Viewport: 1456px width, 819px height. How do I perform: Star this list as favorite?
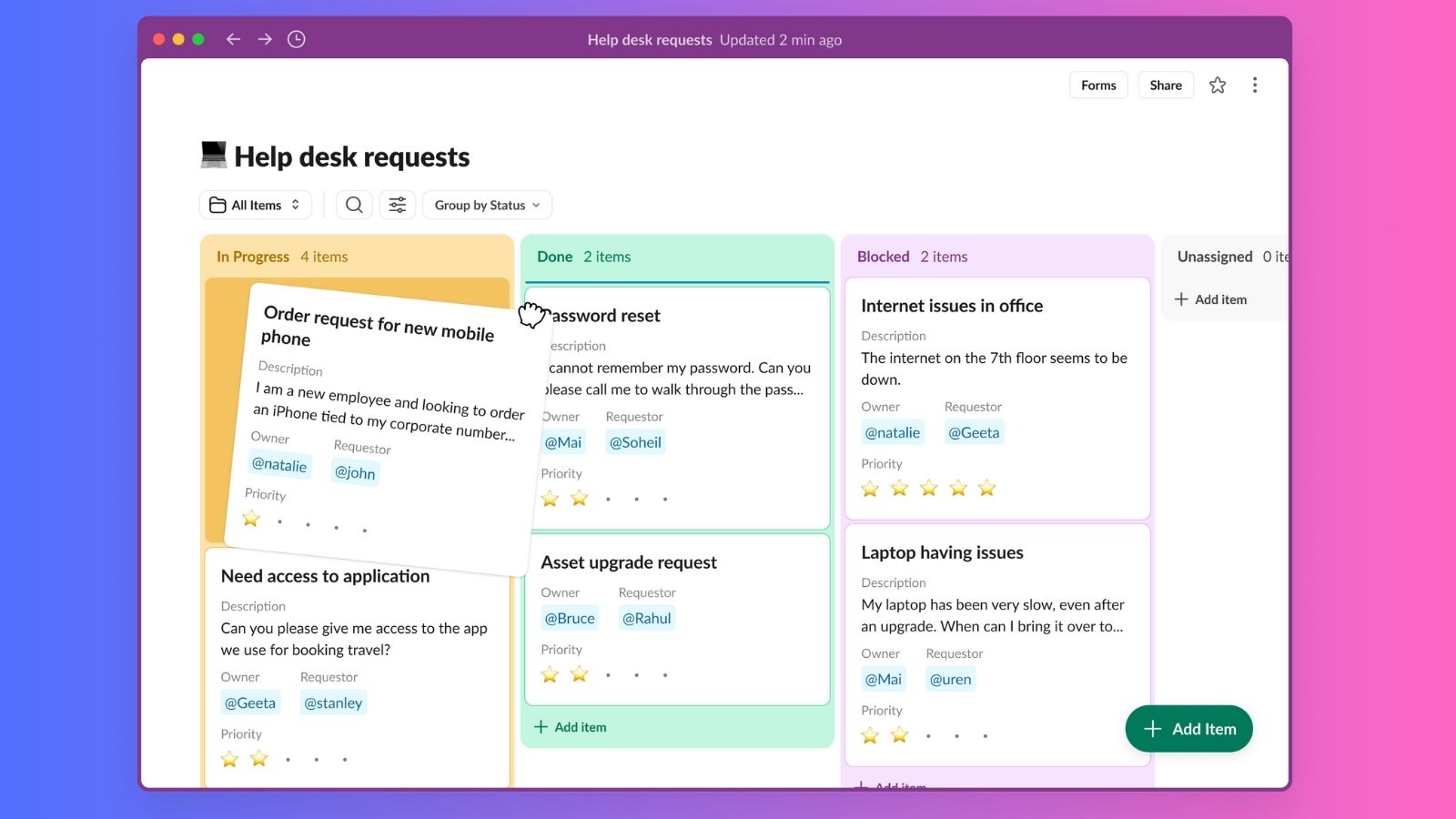(x=1218, y=86)
